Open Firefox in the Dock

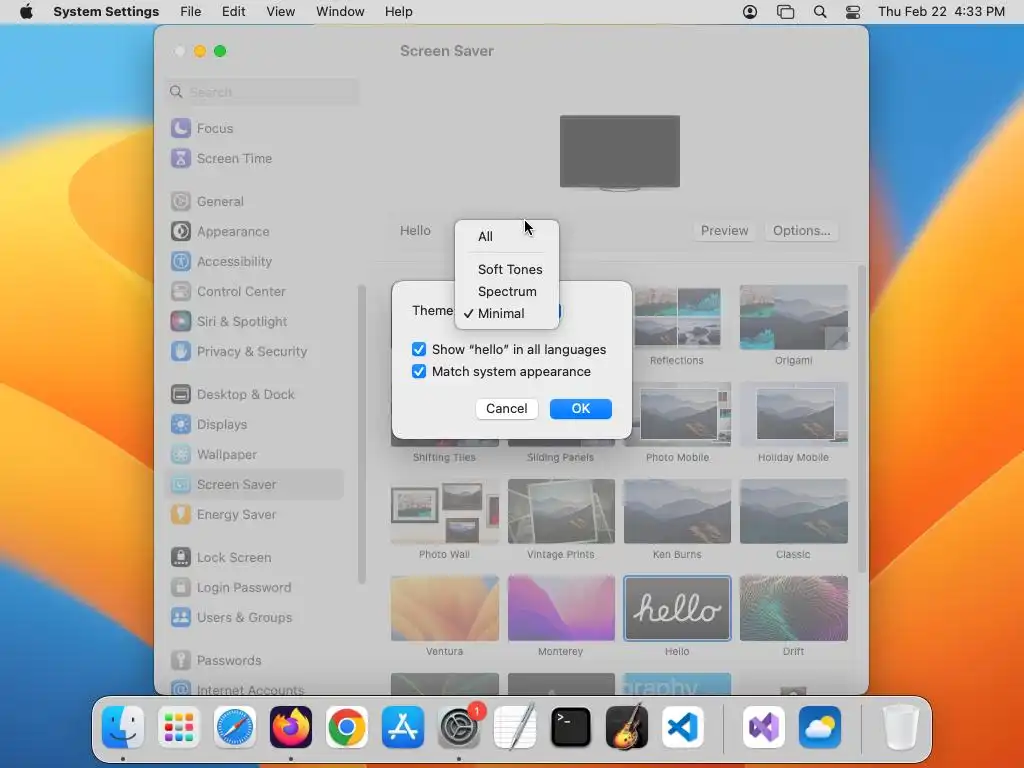point(291,727)
